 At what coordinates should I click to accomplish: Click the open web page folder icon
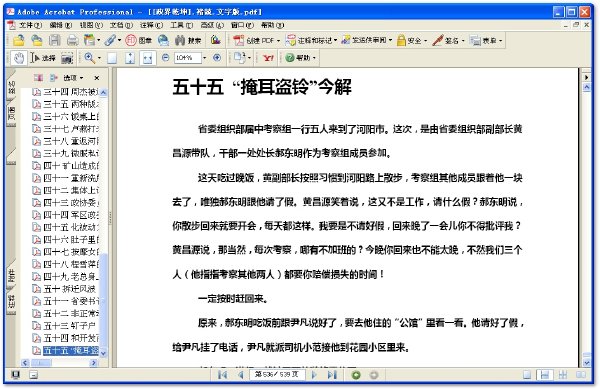(37, 40)
